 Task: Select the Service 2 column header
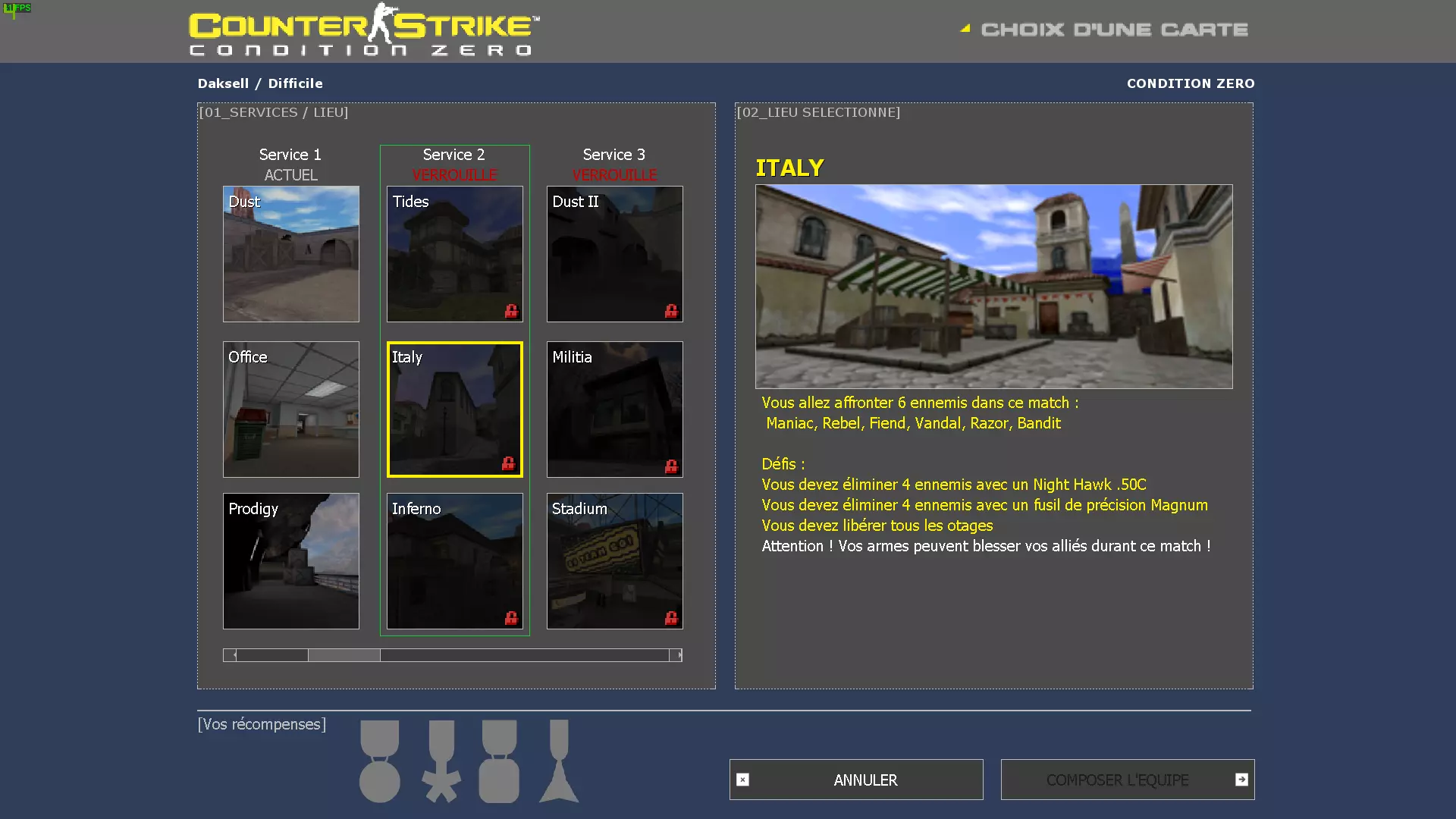point(453,155)
